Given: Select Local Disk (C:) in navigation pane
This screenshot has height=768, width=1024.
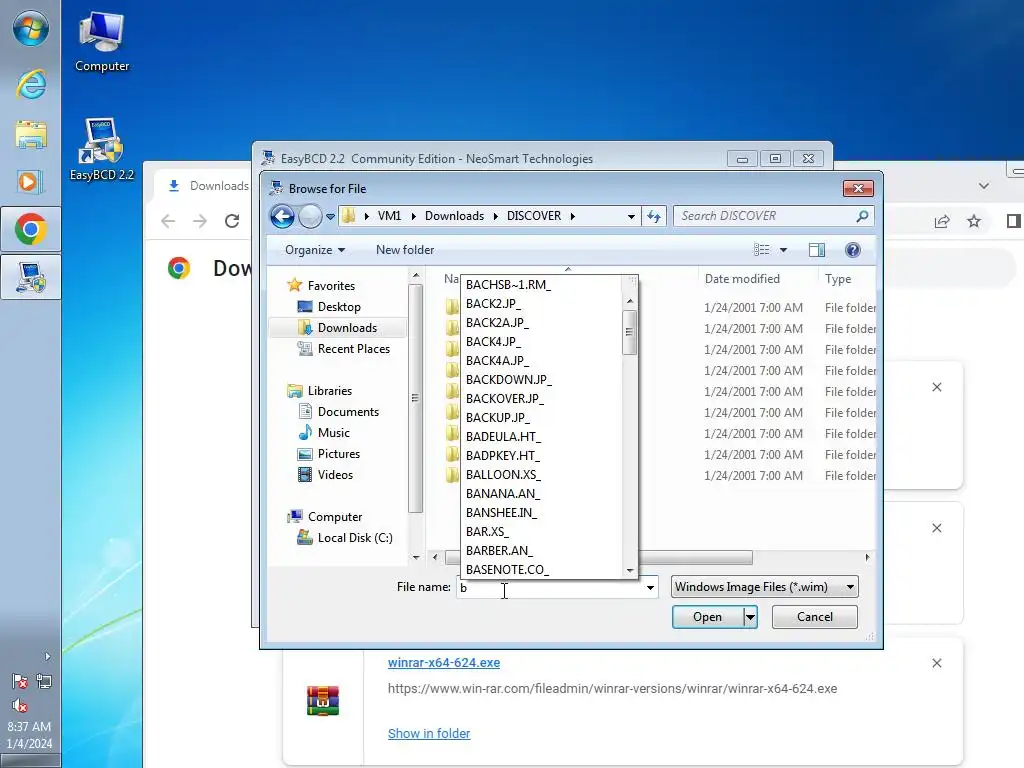Looking at the screenshot, I should [355, 537].
